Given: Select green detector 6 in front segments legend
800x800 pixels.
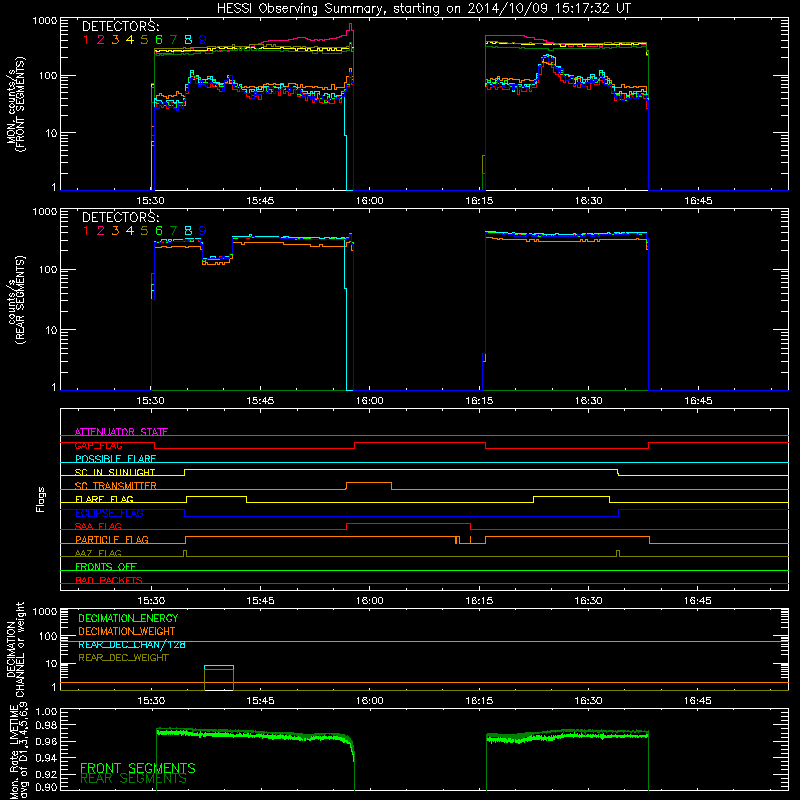Looking at the screenshot, I should pyautogui.click(x=159, y=40).
